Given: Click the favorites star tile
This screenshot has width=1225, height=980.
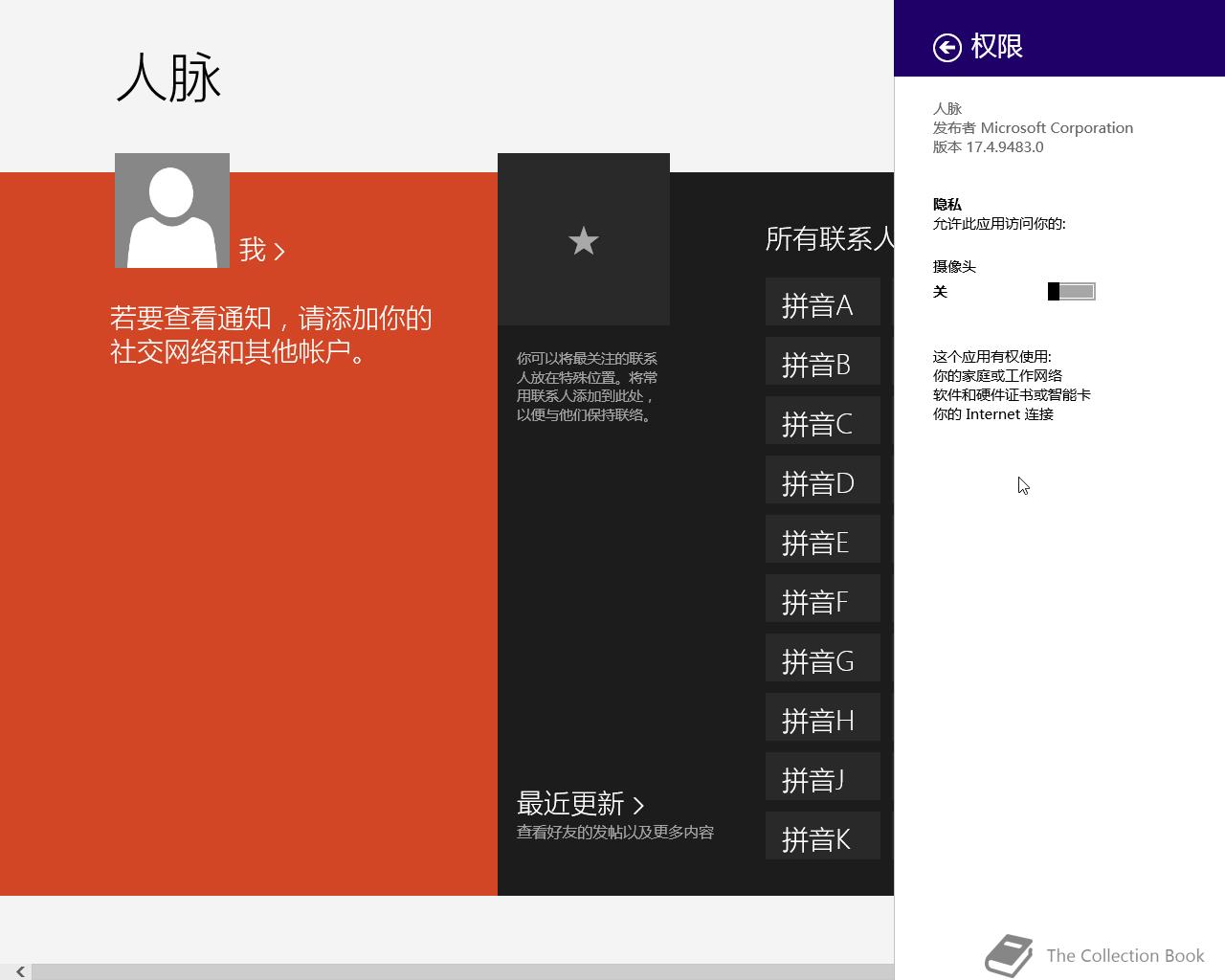Looking at the screenshot, I should coord(584,239).
